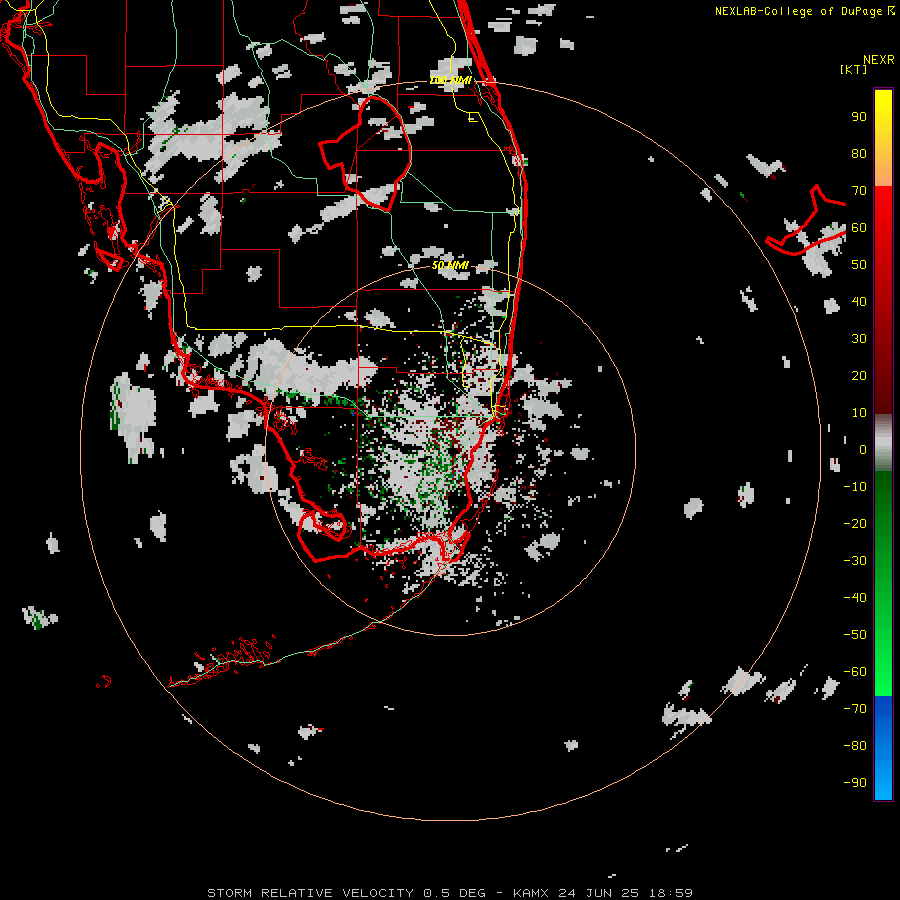
Task: Click the -20 scale label
Action: pyautogui.click(x=855, y=523)
